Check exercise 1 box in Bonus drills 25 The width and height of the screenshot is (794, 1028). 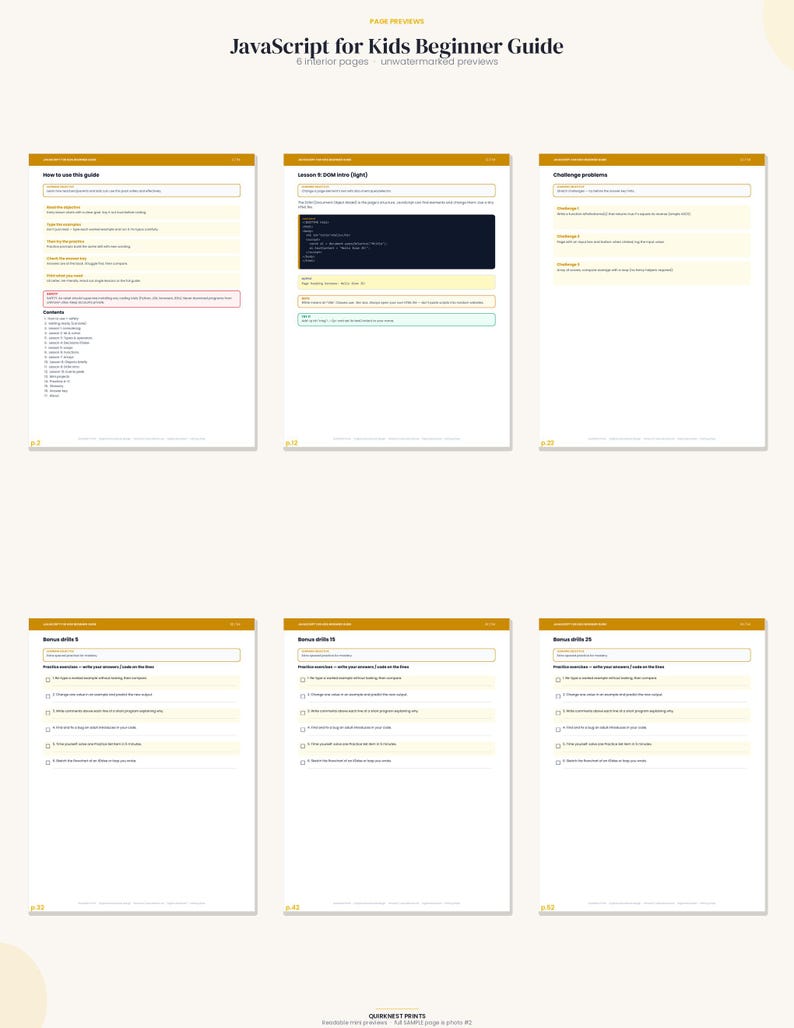(x=558, y=680)
